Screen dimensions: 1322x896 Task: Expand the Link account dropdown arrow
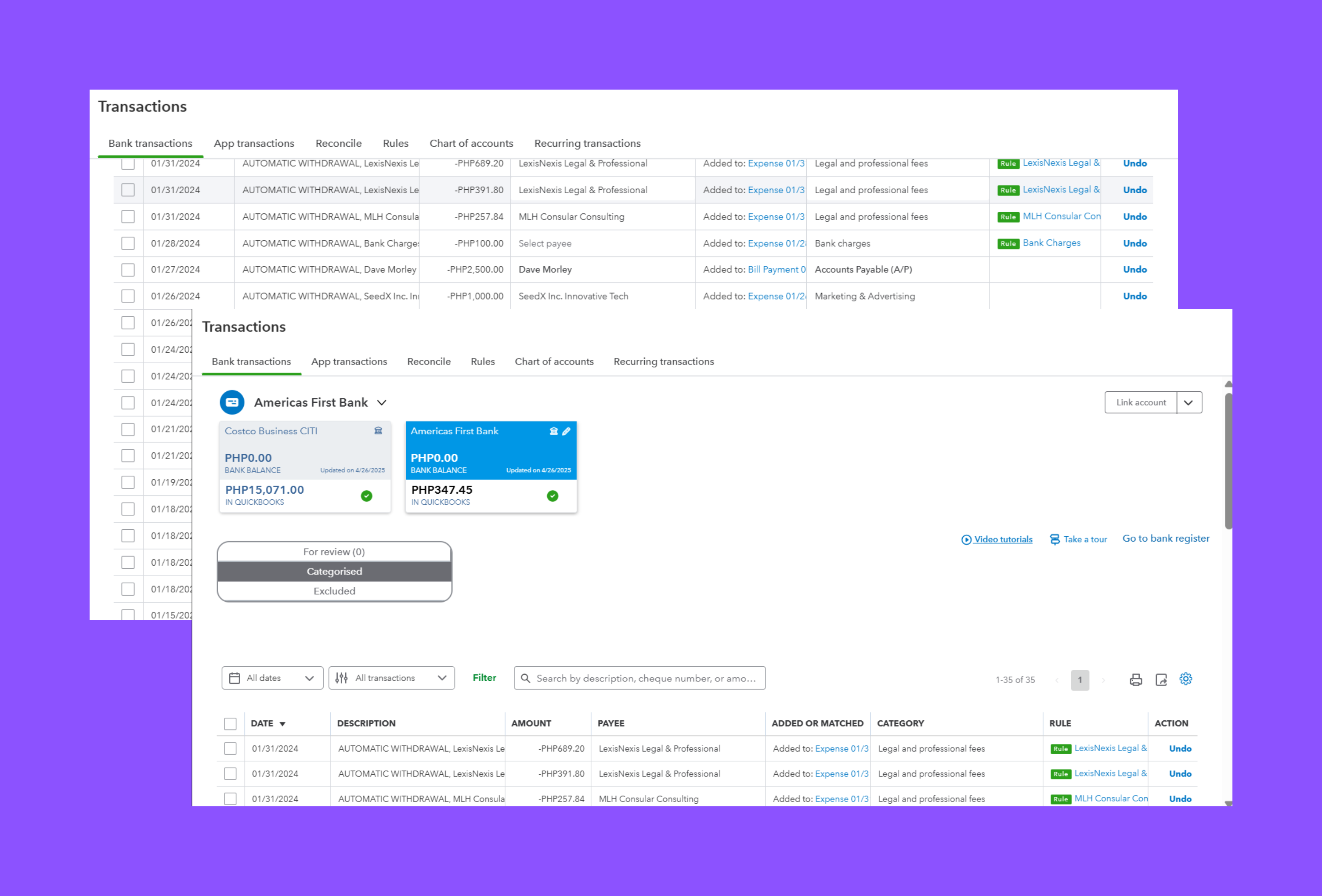1188,402
